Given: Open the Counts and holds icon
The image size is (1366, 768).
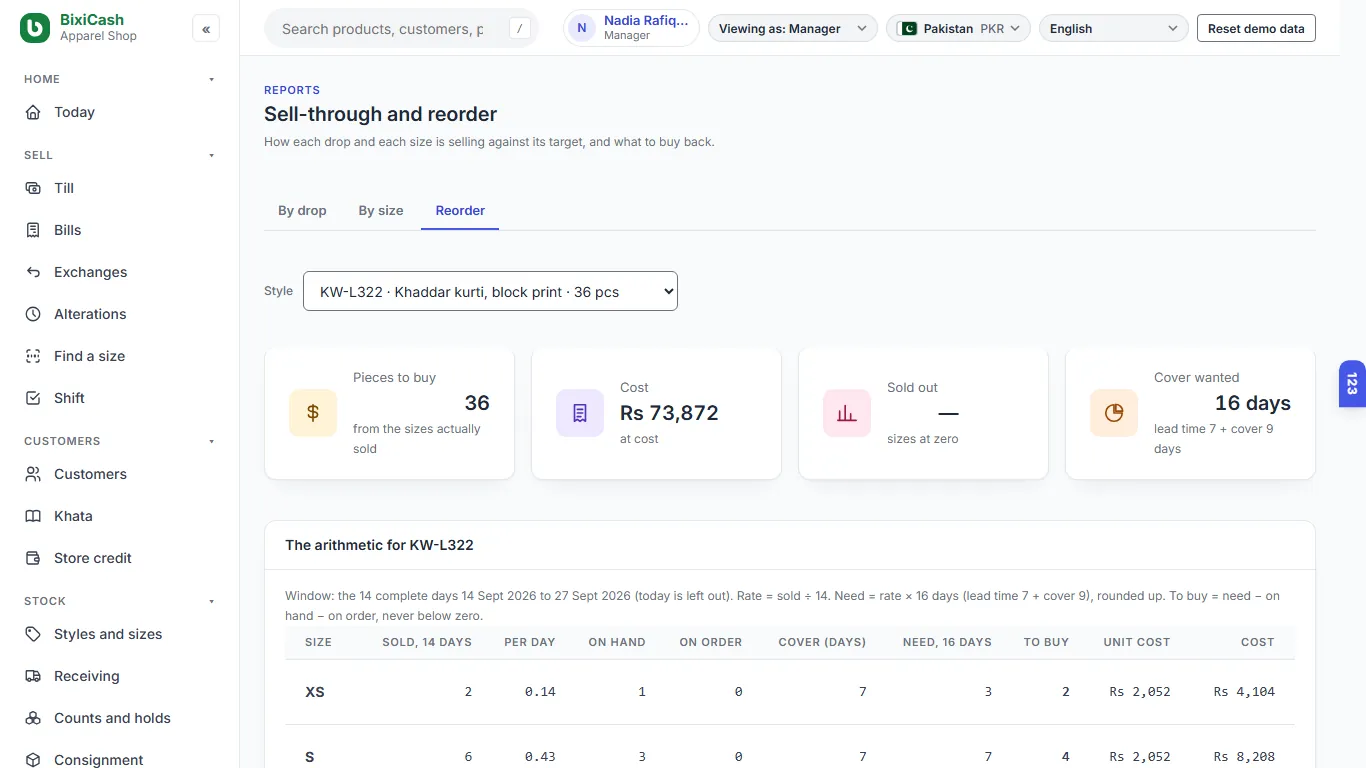Looking at the screenshot, I should pyautogui.click(x=34, y=718).
